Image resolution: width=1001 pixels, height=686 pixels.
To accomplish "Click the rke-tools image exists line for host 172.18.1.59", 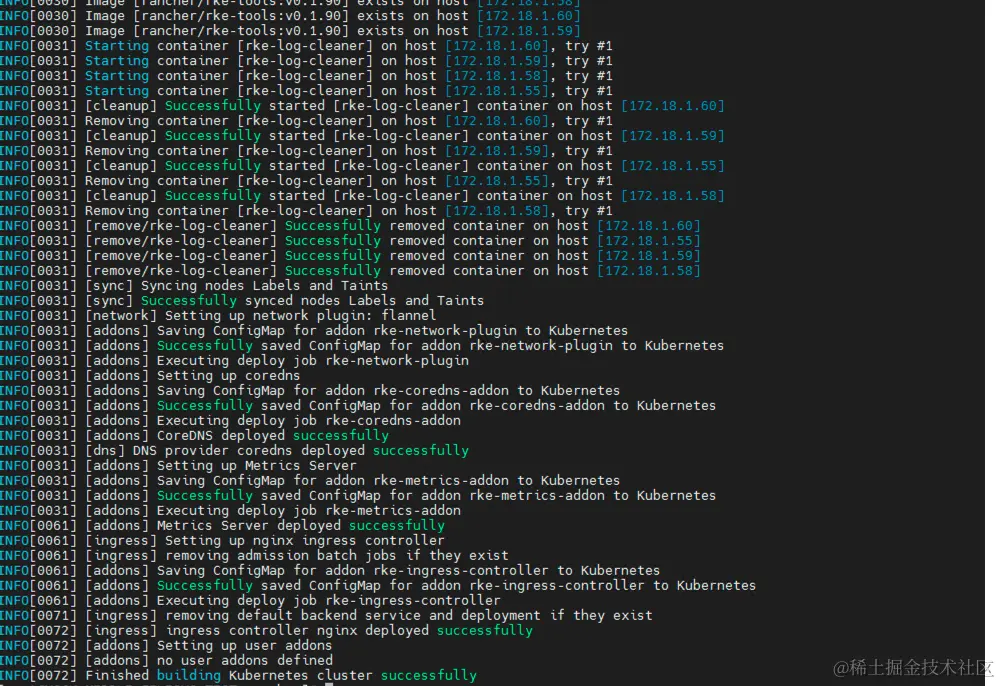I will 290,31.
